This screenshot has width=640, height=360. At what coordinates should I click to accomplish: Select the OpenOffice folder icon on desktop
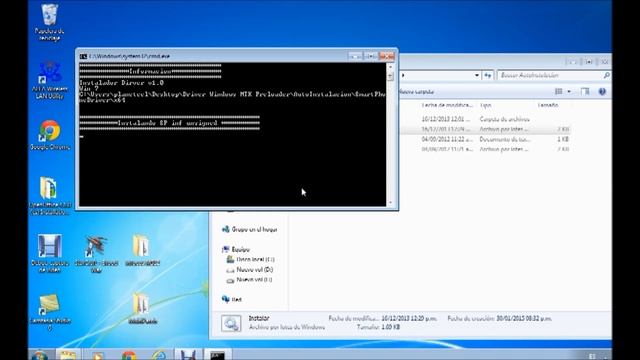(49, 196)
